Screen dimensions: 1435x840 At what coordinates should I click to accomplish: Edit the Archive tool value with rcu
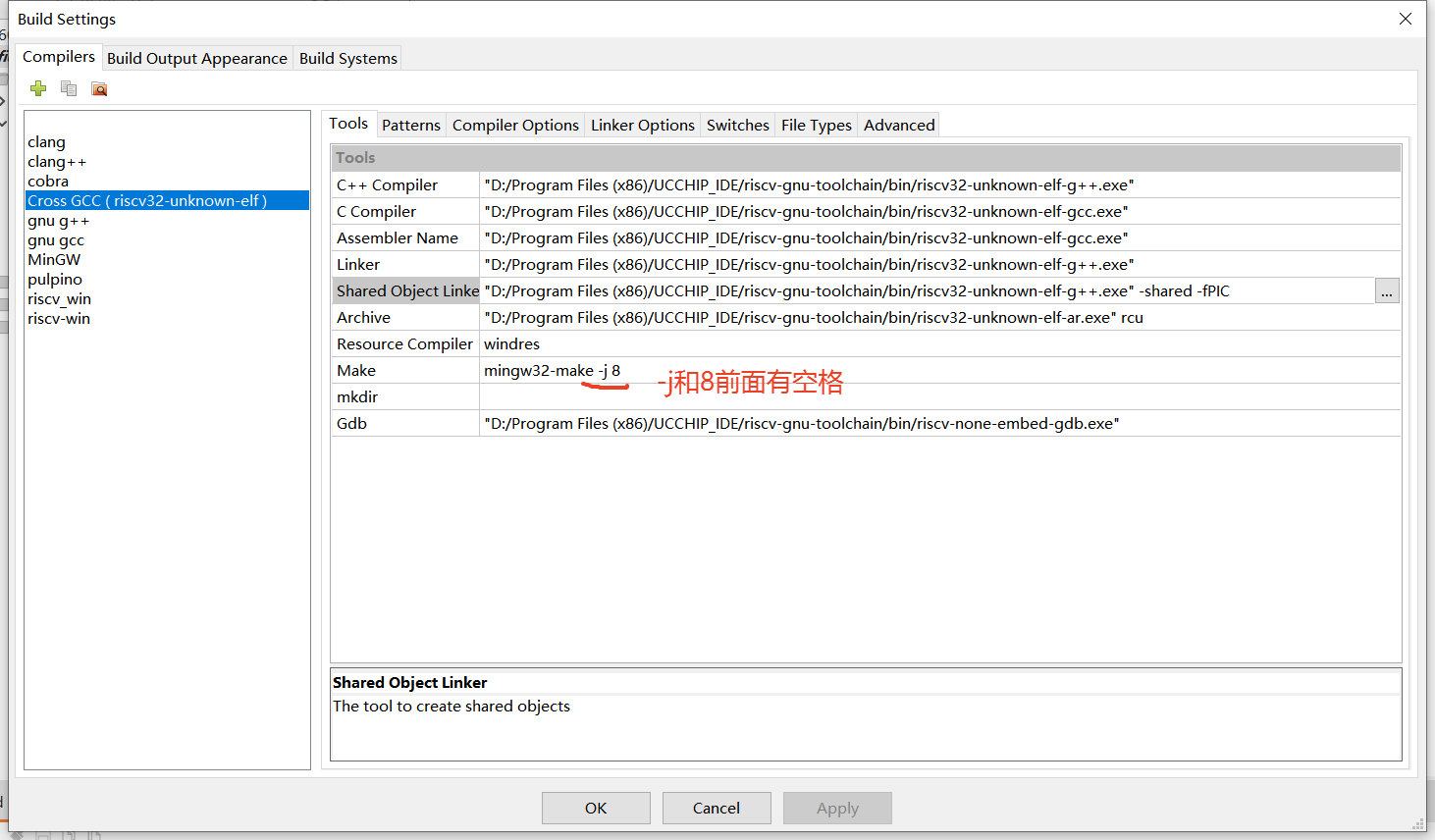[940, 317]
